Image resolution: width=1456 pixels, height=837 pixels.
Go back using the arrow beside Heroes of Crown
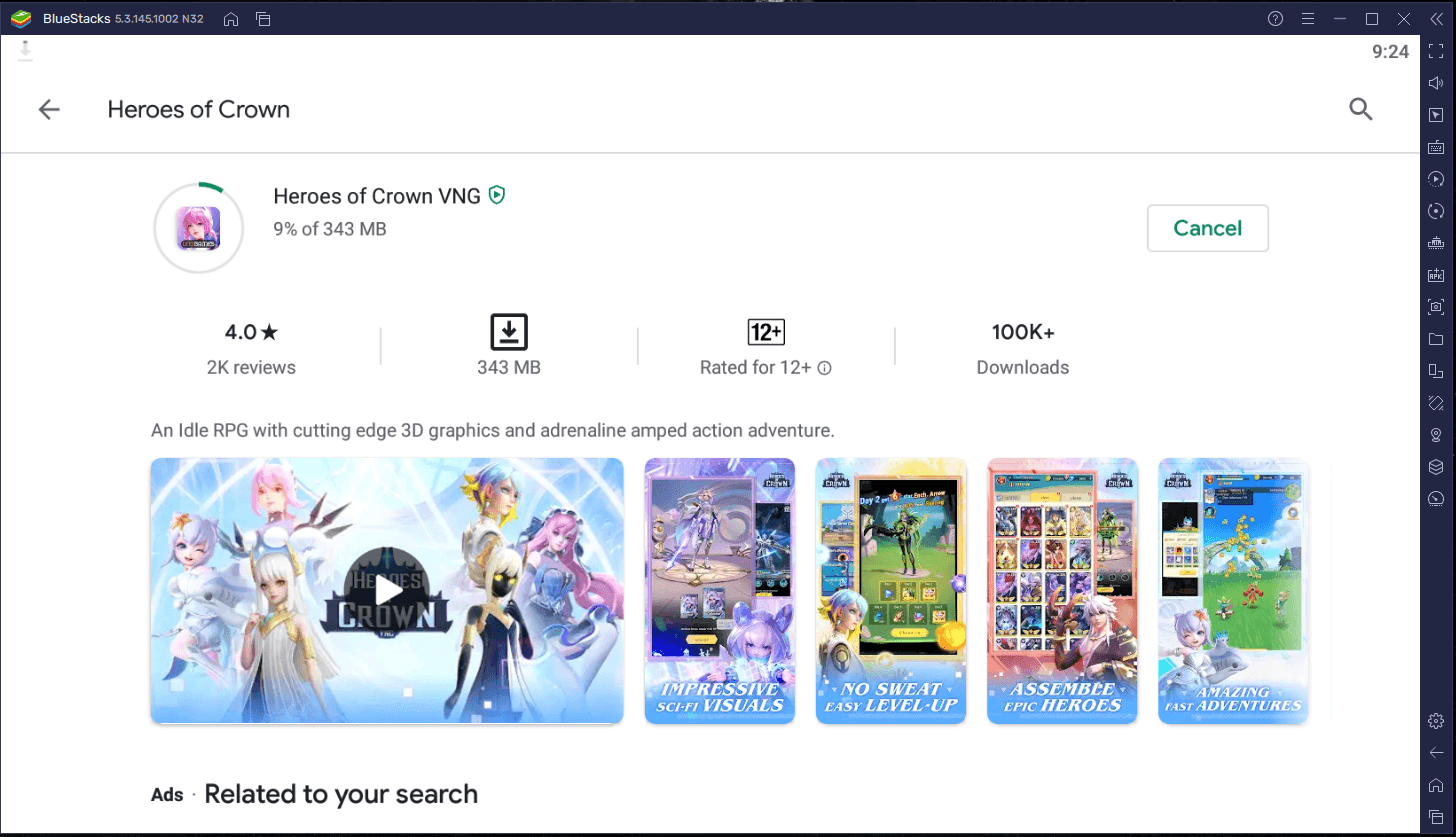[x=49, y=110]
